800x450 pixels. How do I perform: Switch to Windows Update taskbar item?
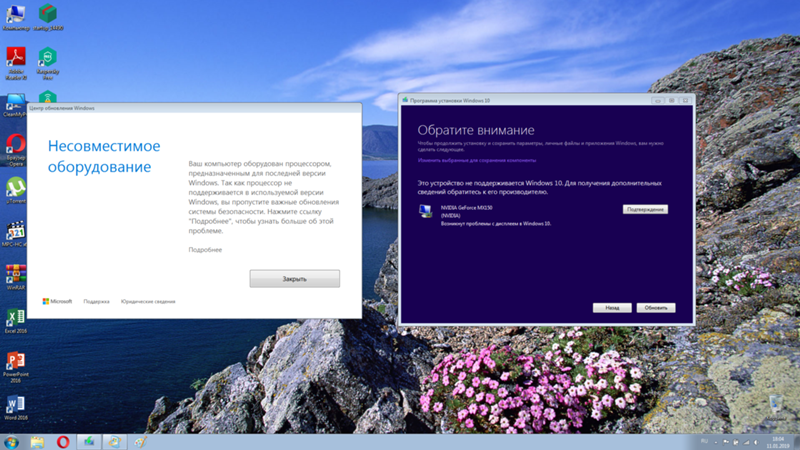tap(114, 442)
